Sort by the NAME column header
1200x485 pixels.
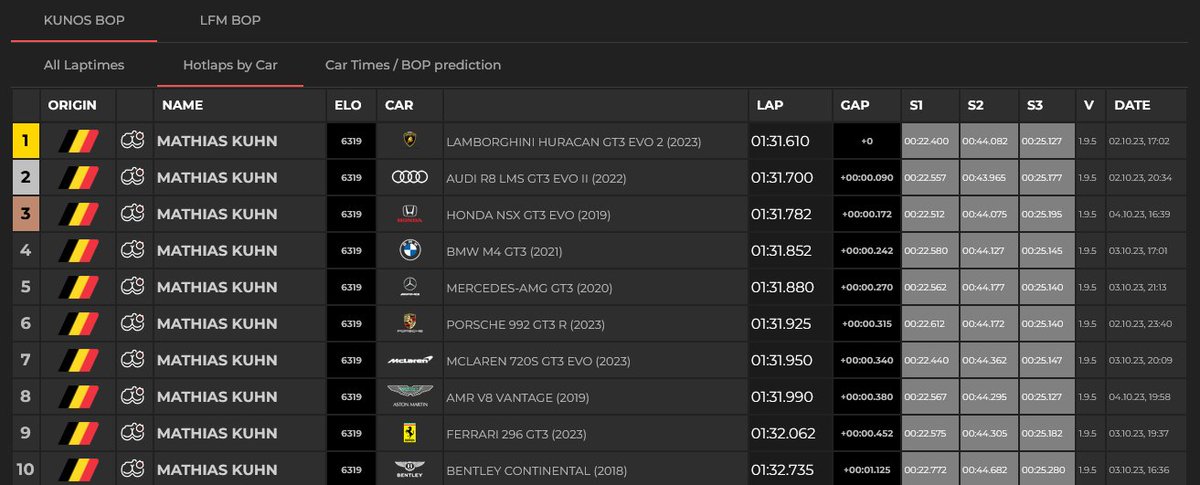(182, 105)
